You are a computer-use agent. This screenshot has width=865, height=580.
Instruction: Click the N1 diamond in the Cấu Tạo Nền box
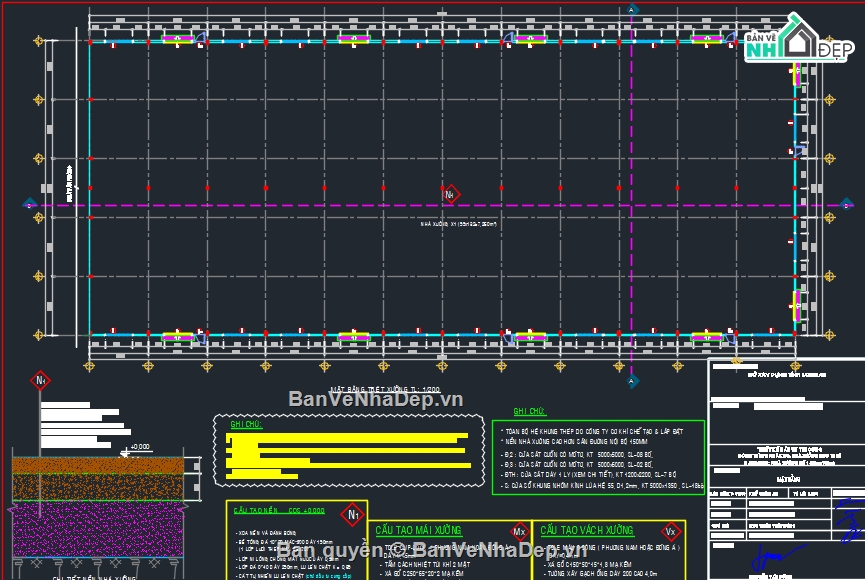352,515
